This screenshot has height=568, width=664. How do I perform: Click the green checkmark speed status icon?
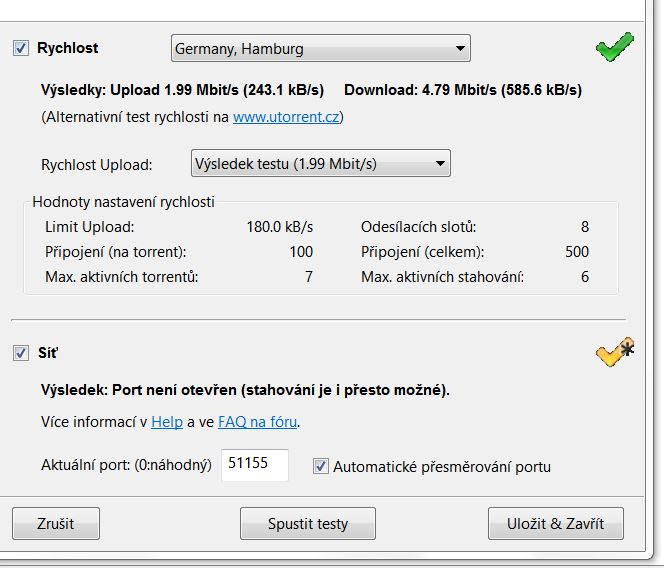(x=614, y=46)
